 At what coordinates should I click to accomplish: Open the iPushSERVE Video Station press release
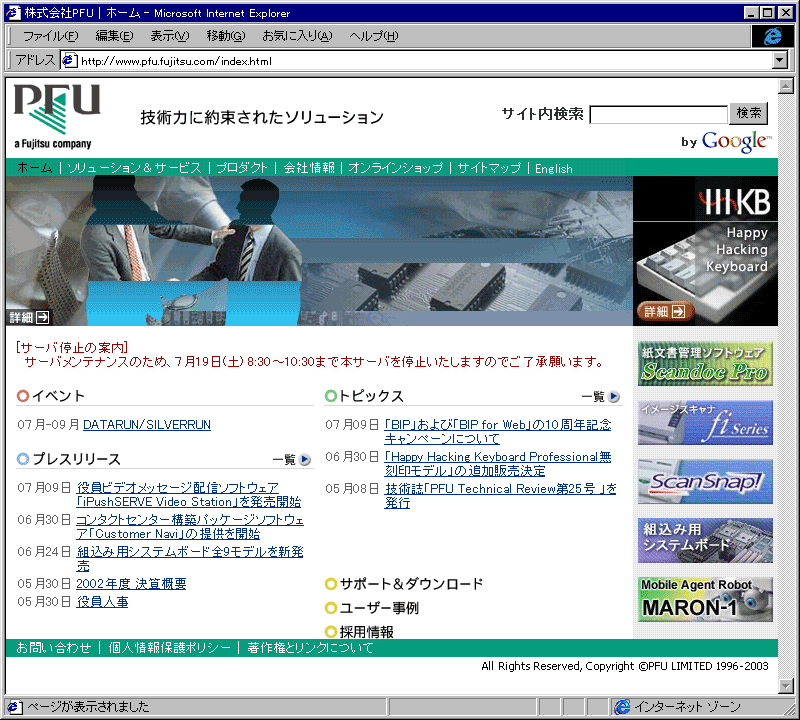(x=189, y=494)
